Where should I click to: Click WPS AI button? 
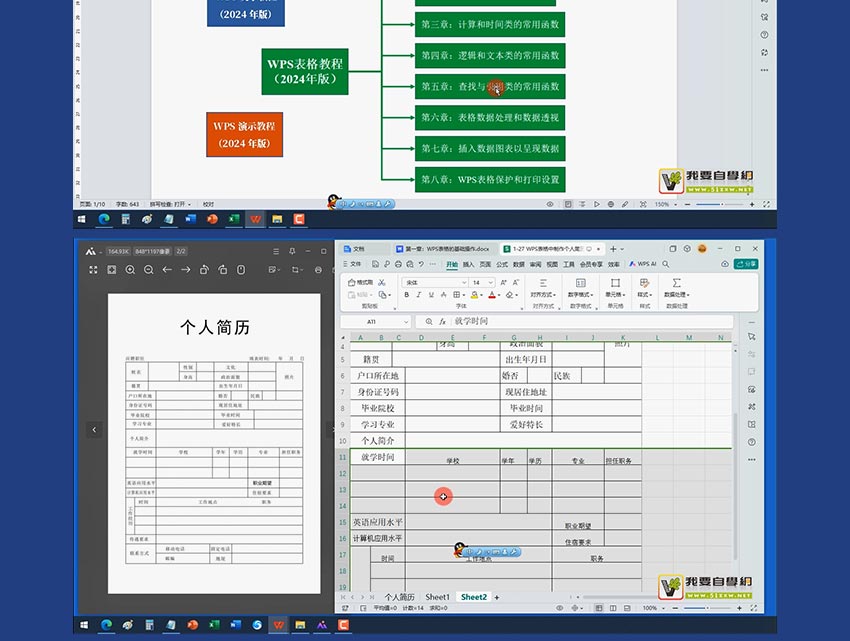coord(642,264)
